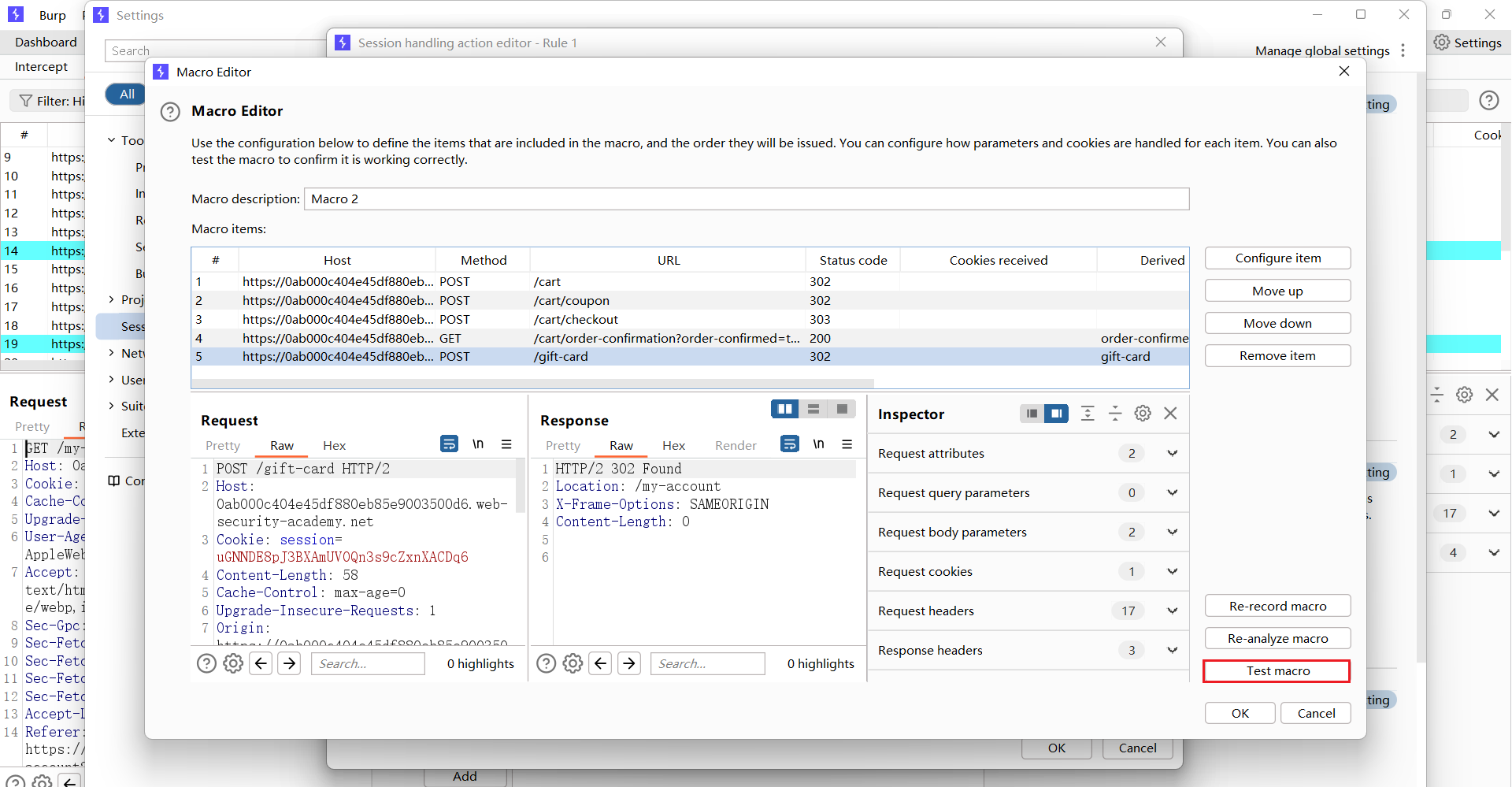This screenshot has height=787, width=1512.
Task: Expand all Inspector sections icon
Action: pyautogui.click(x=1088, y=414)
